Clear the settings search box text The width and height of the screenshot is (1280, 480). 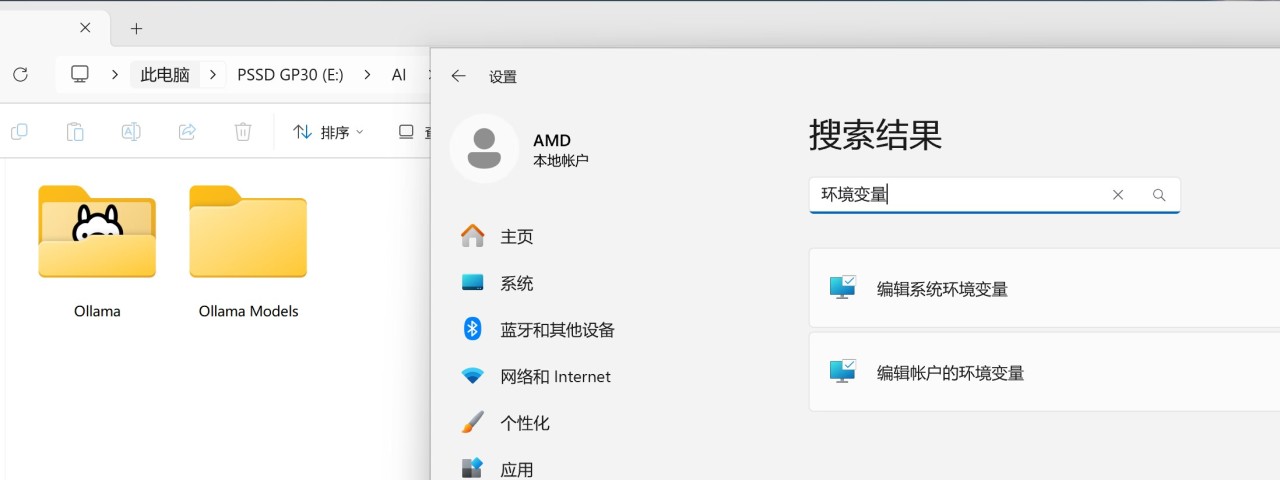tap(1118, 195)
